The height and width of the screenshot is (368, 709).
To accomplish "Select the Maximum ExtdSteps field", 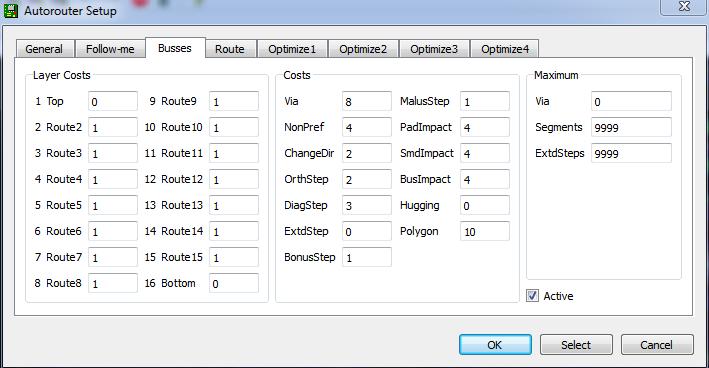I will coord(631,153).
